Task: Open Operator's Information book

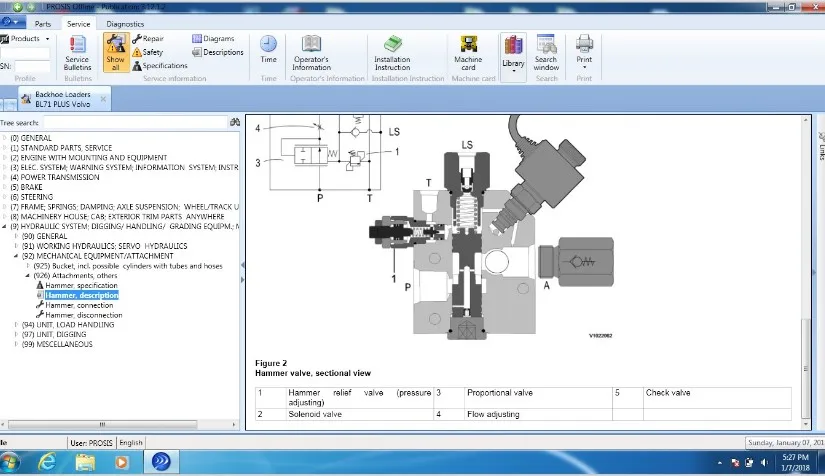Action: pyautogui.click(x=311, y=53)
